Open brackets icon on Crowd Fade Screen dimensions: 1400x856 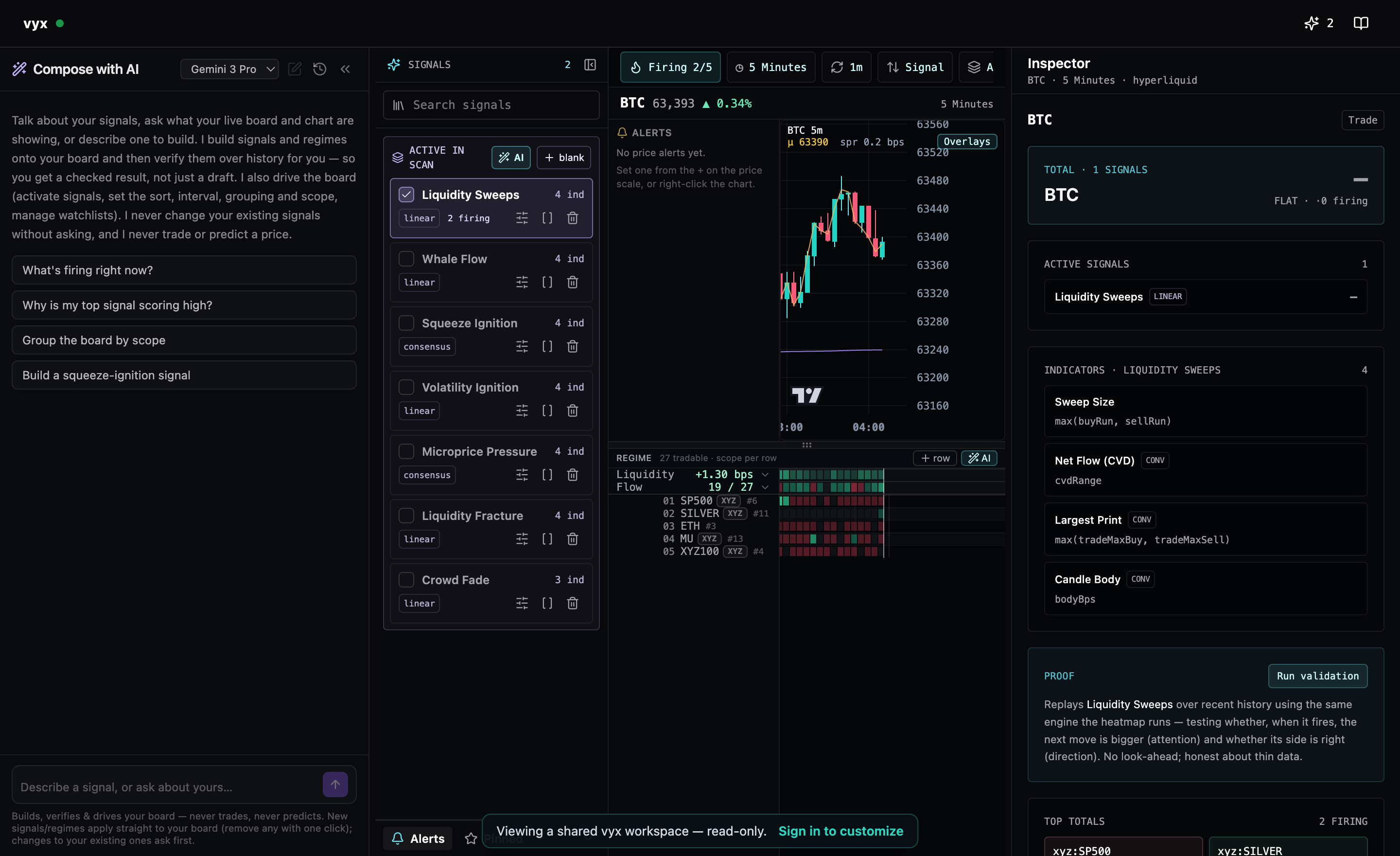(547, 604)
